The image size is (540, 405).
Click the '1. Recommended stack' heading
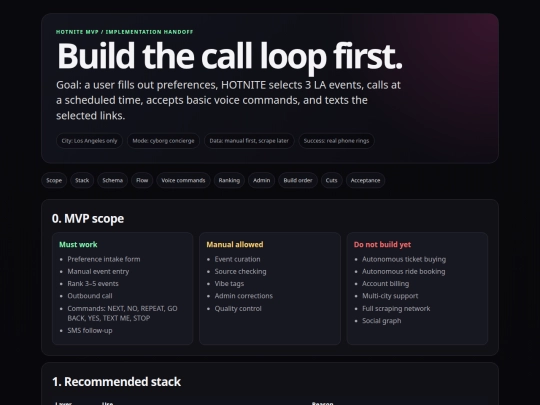116,382
